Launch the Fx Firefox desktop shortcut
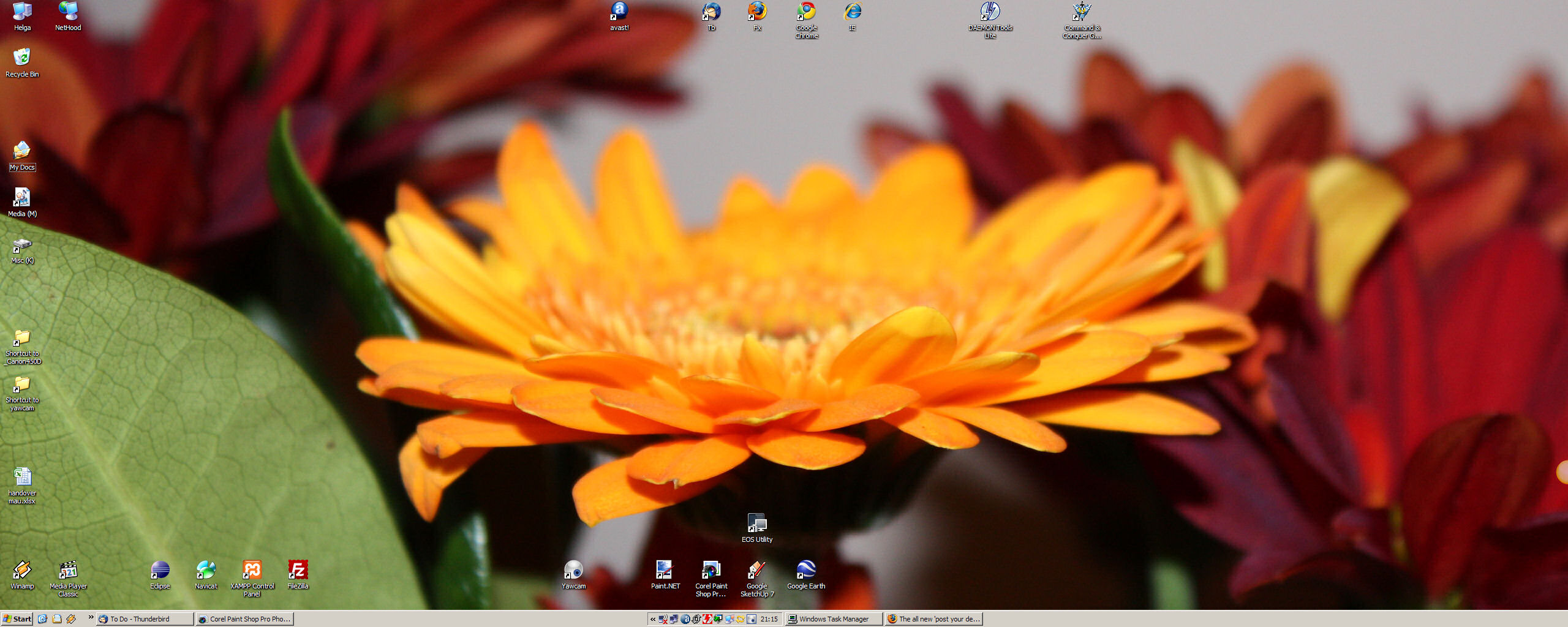 pyautogui.click(x=757, y=16)
